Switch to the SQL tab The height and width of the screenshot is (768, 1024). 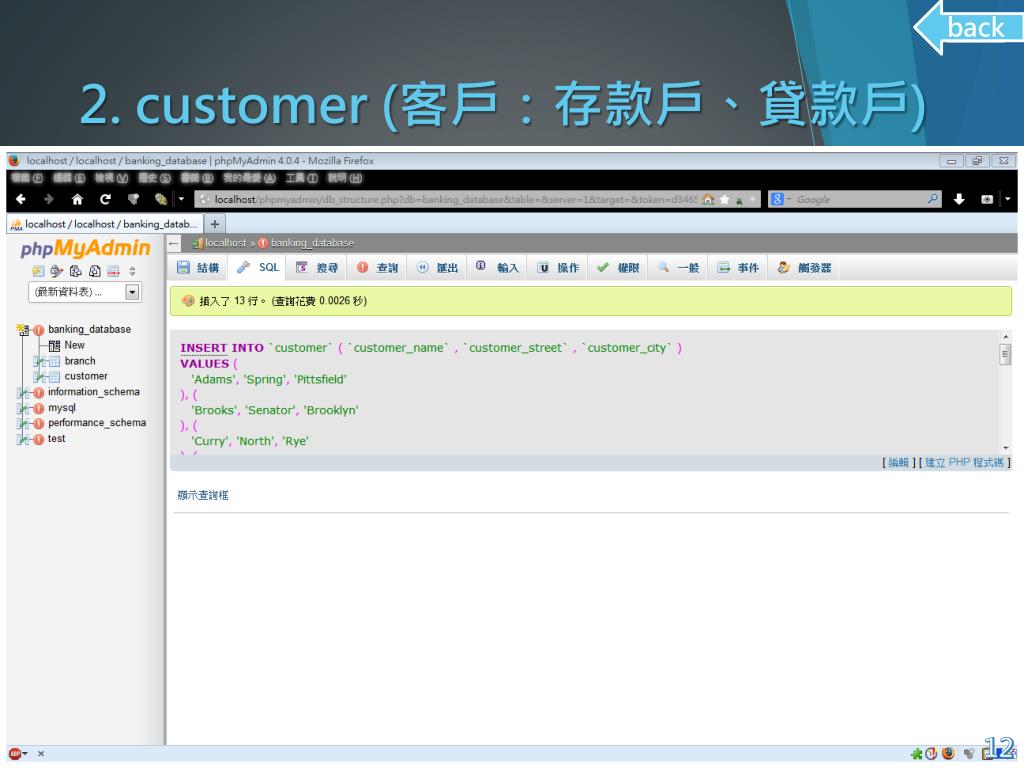pos(258,268)
